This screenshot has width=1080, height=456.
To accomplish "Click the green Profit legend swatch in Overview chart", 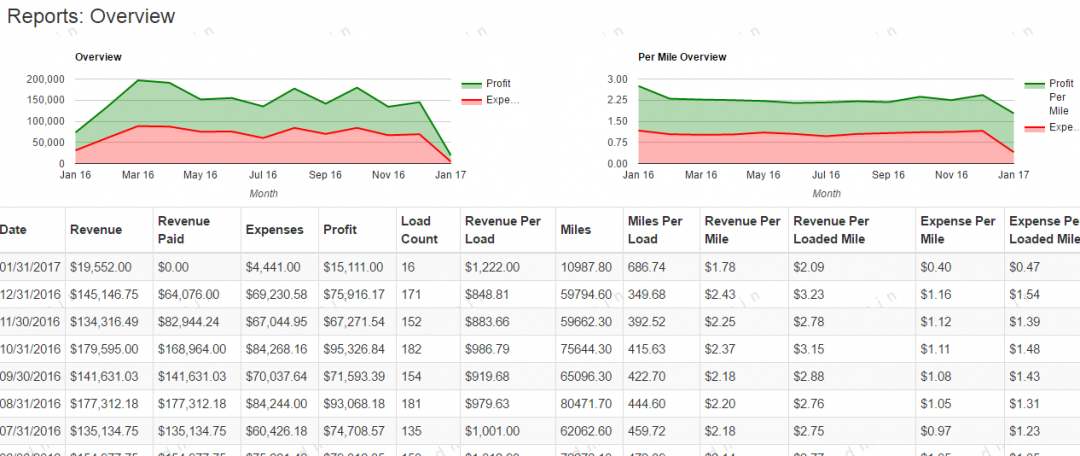I will point(470,84).
